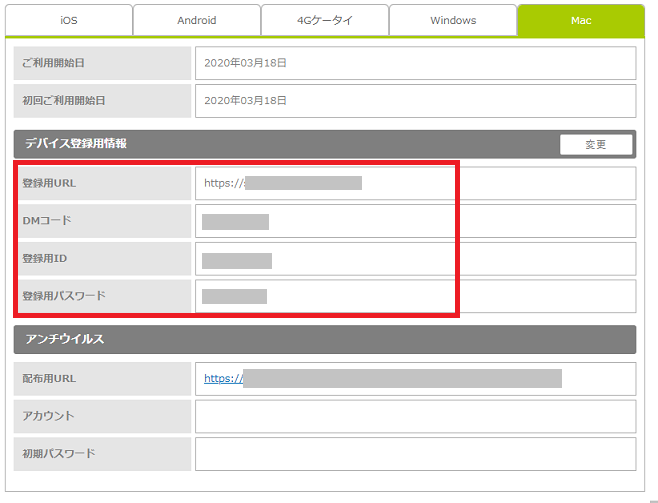
Task: Select the DMコード value field
Action: pos(415,221)
